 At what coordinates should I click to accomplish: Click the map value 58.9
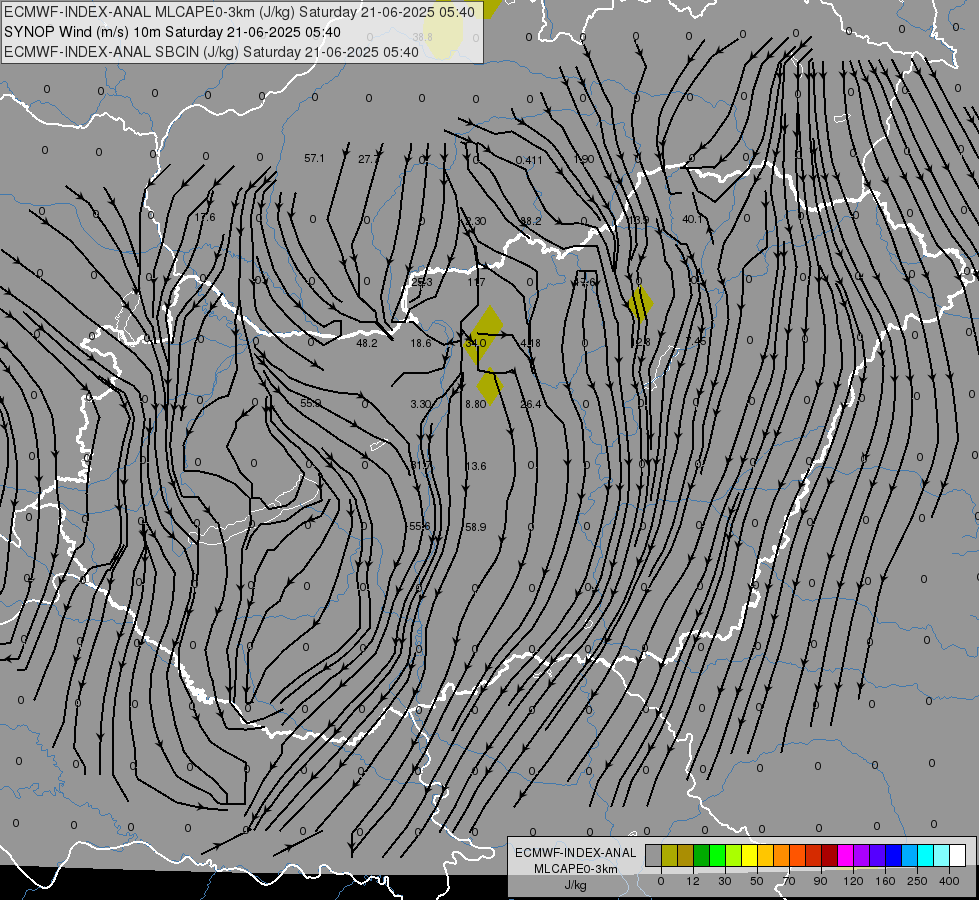click(x=475, y=527)
